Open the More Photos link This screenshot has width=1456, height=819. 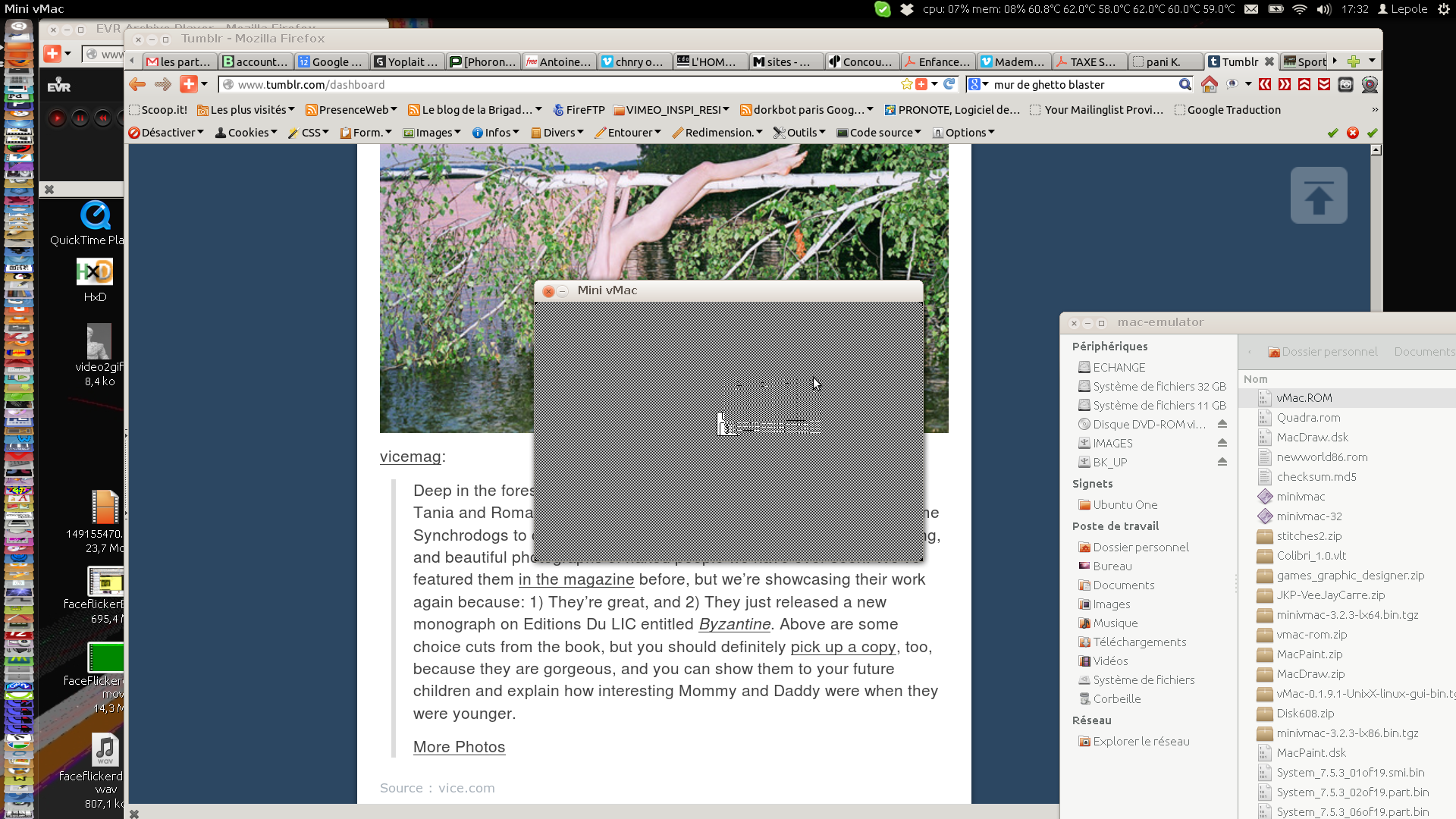[459, 747]
